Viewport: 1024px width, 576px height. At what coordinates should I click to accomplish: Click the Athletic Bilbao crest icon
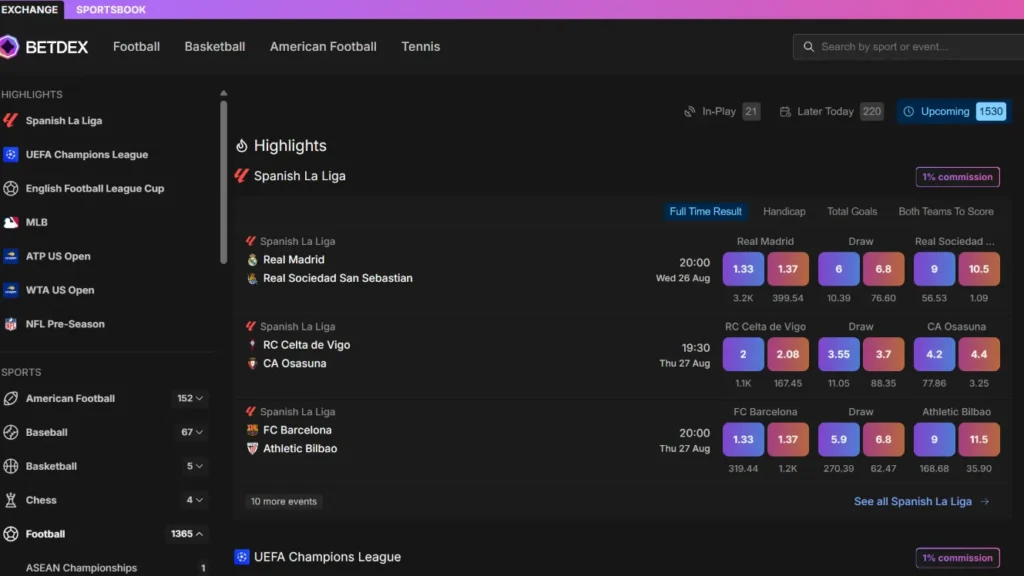(x=252, y=449)
